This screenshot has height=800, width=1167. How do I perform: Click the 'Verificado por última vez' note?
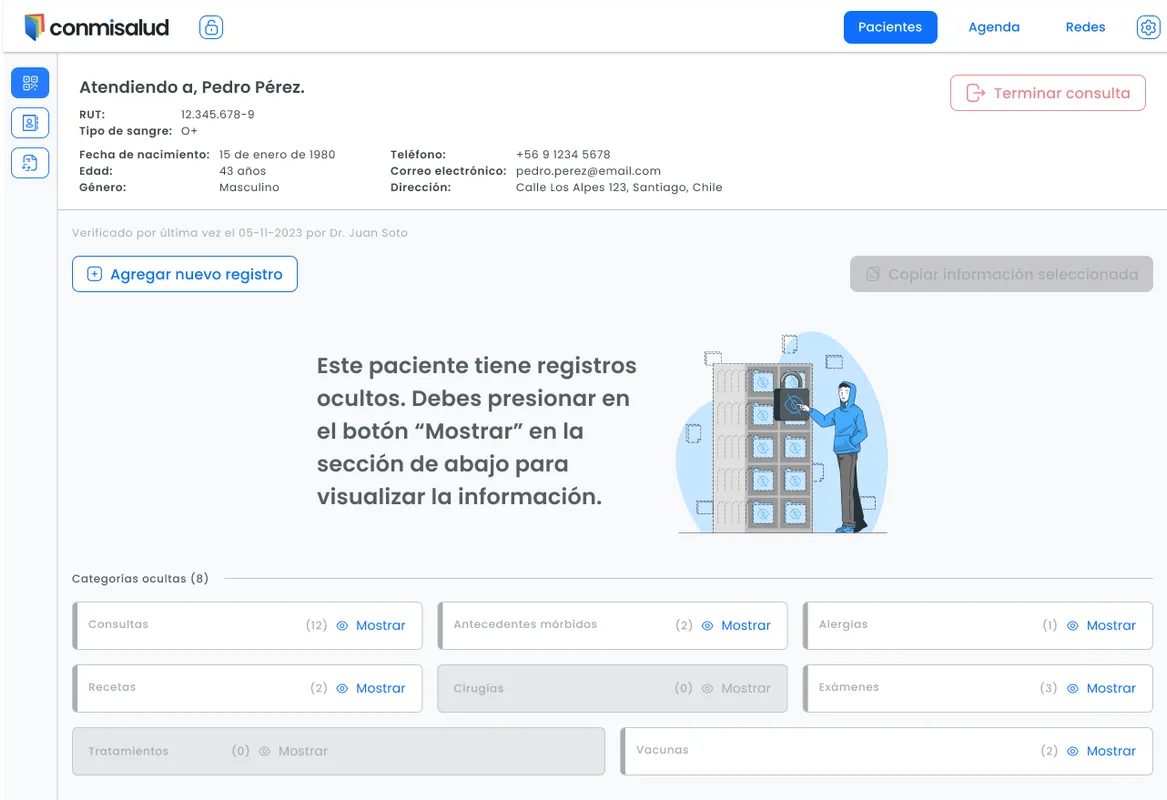click(x=240, y=233)
